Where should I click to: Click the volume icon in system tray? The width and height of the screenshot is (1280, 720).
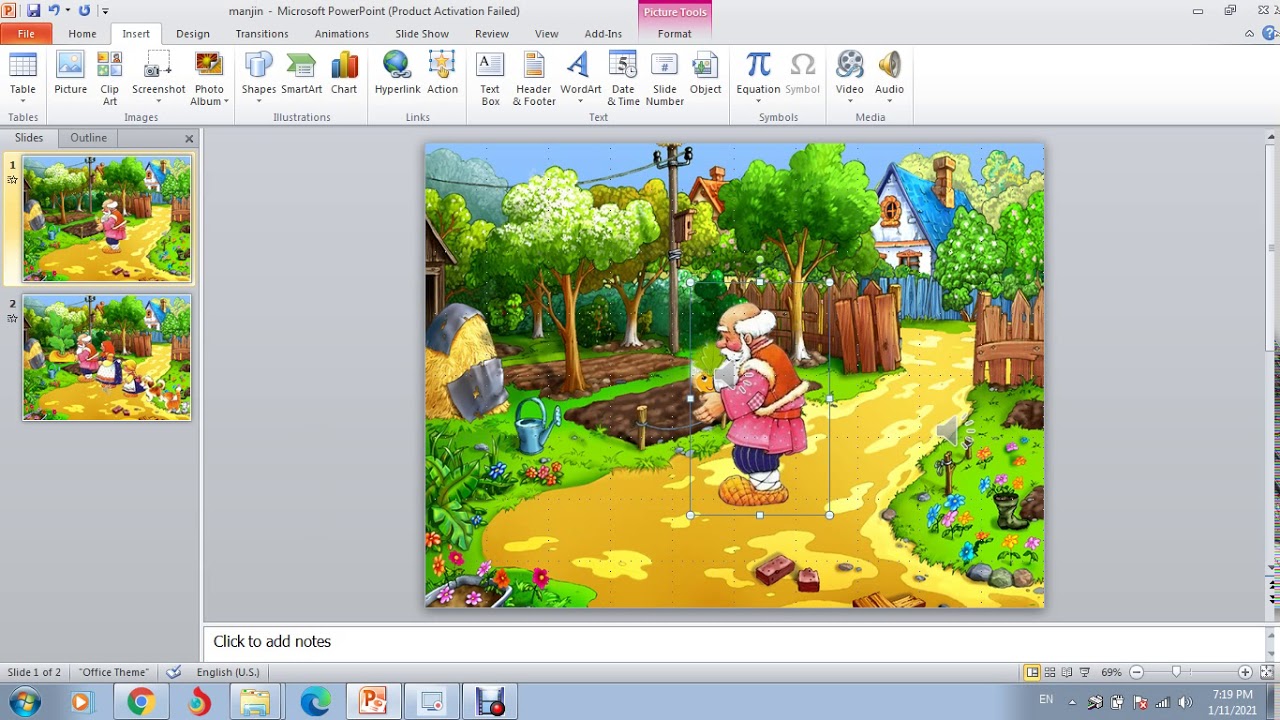tap(1185, 702)
